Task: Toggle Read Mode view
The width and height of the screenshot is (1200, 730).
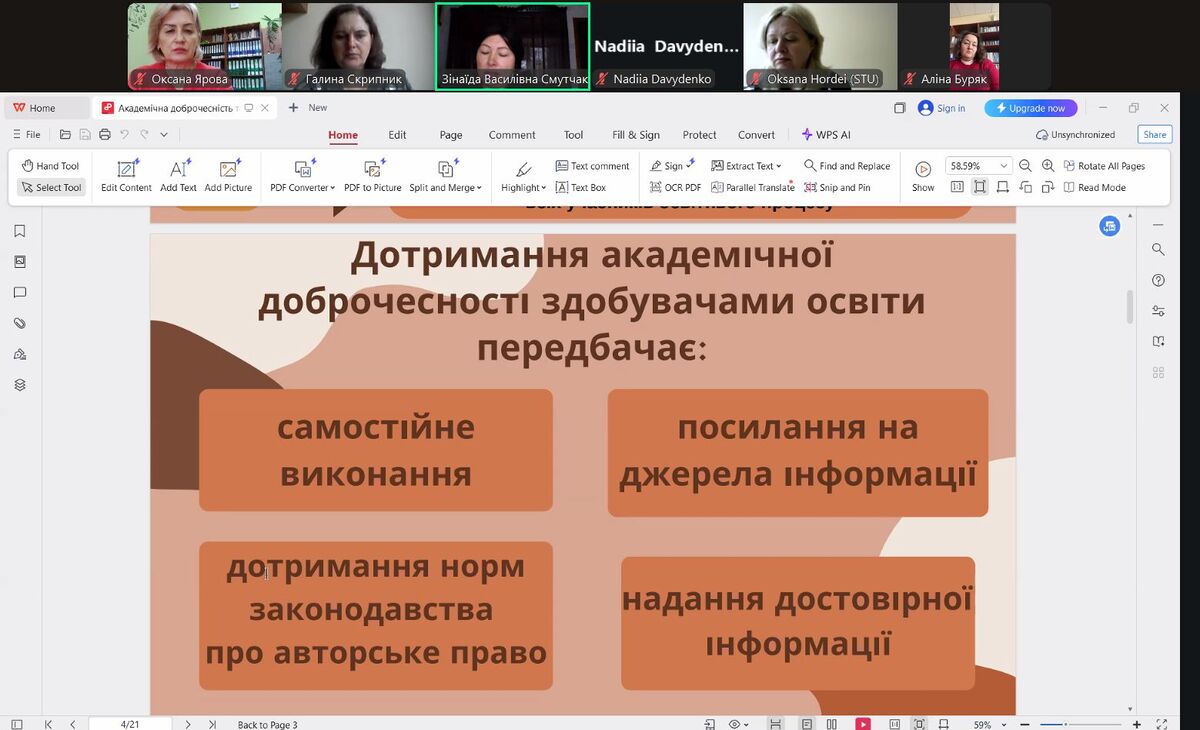Action: 1094,187
